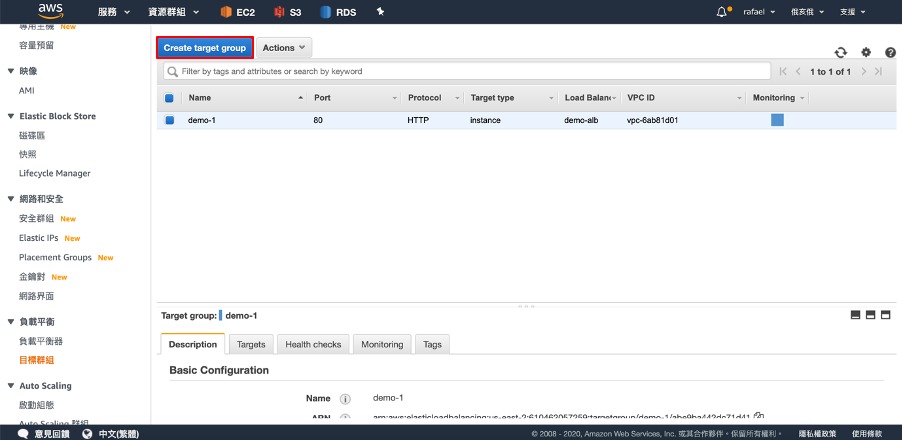
Task: Collapse the 映像 sidebar section
Action: pos(10,71)
